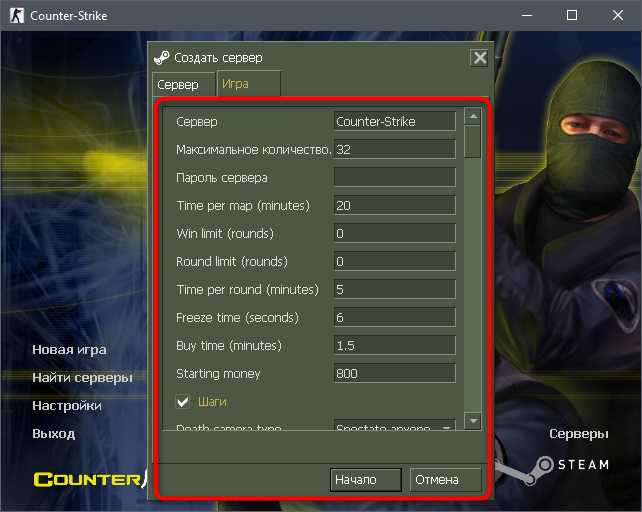
Task: Edit the Сервер name field
Action: 395,121
